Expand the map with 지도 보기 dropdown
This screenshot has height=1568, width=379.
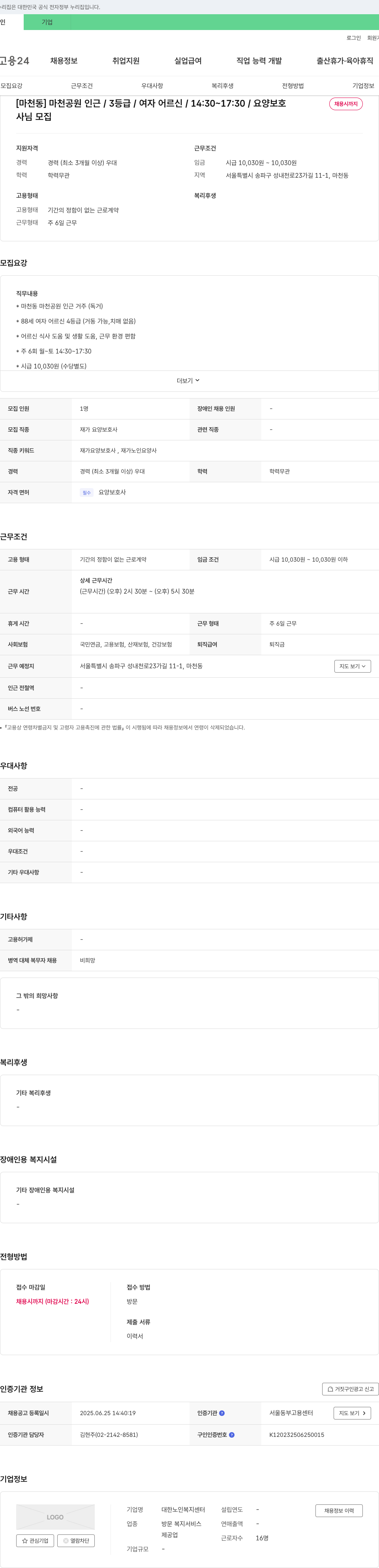click(352, 667)
